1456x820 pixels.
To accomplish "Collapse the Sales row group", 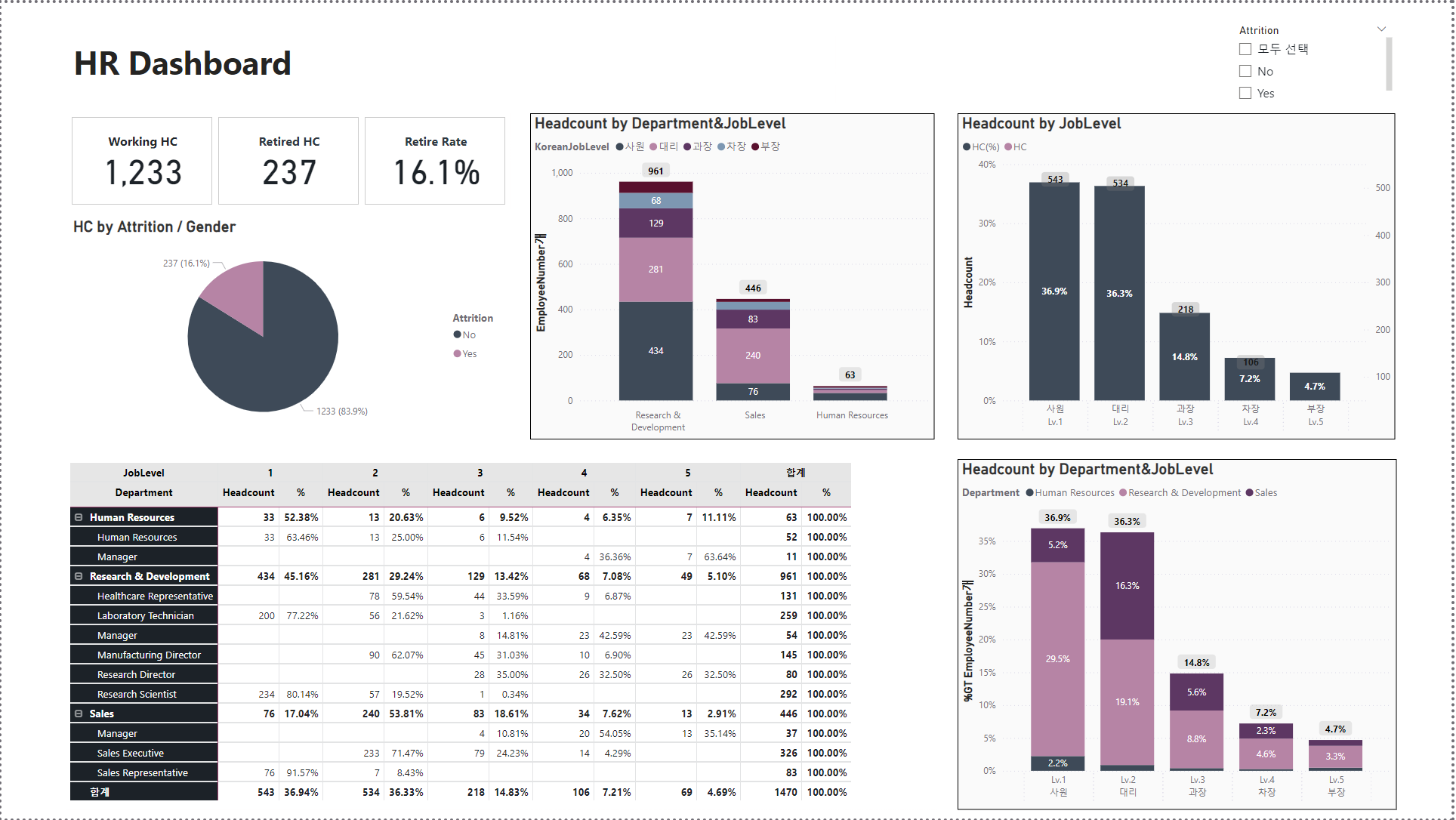I will coord(79,714).
